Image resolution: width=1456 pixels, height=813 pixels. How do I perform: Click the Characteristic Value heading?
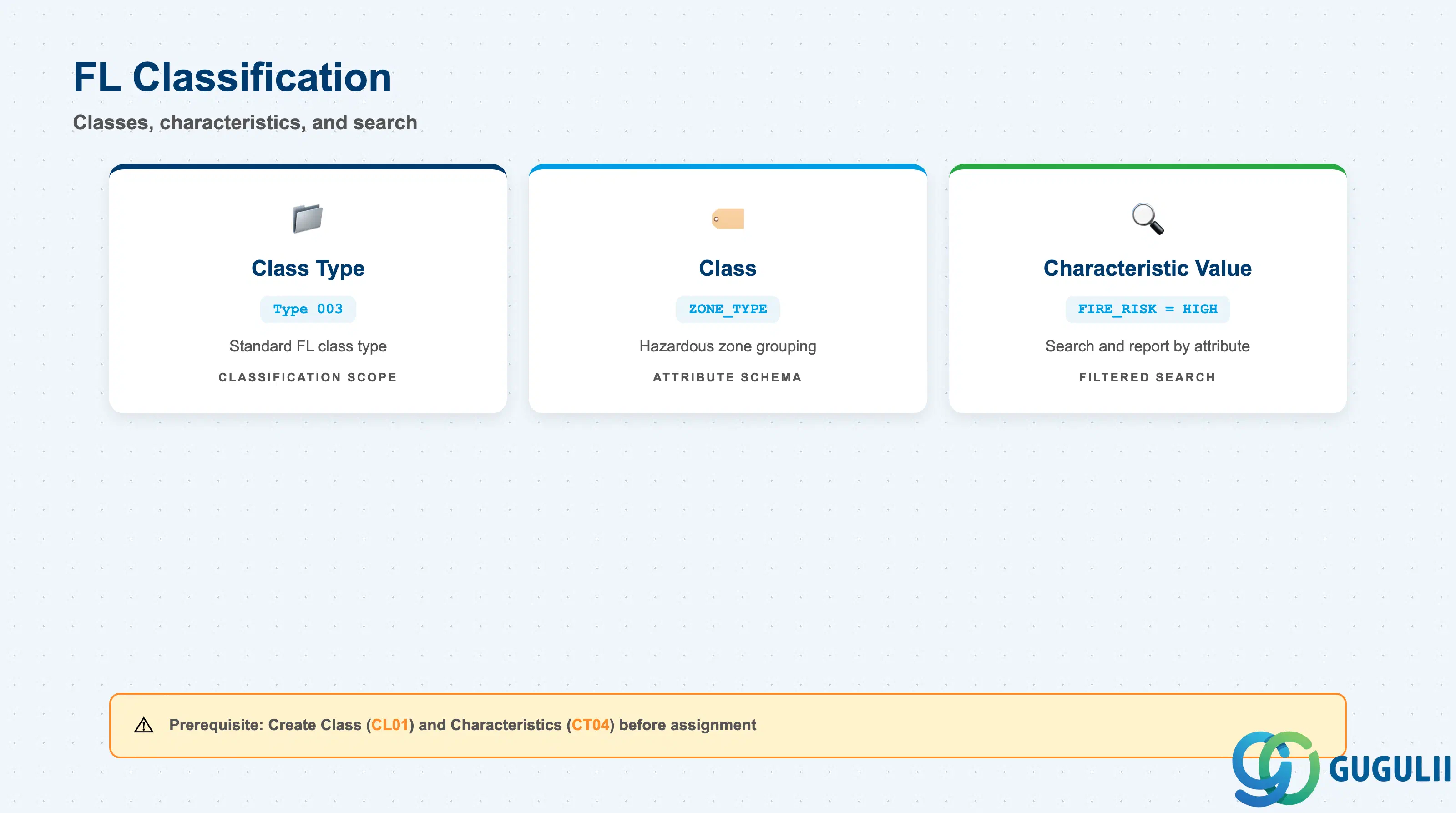[1148, 268]
